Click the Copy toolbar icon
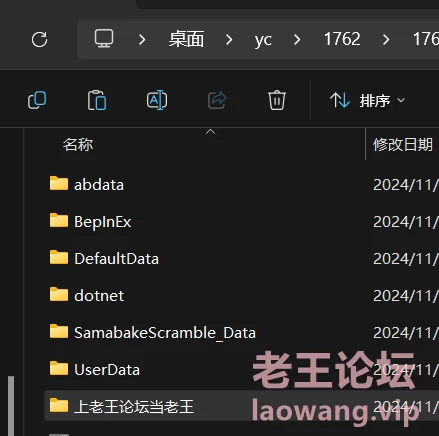The height and width of the screenshot is (436, 439). [37, 100]
